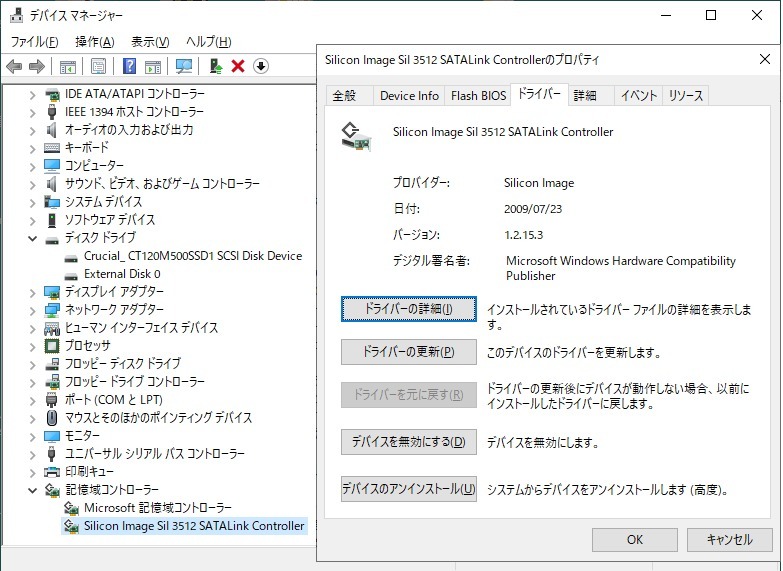Expand the ソフトウェア デバイス node

click(32, 220)
